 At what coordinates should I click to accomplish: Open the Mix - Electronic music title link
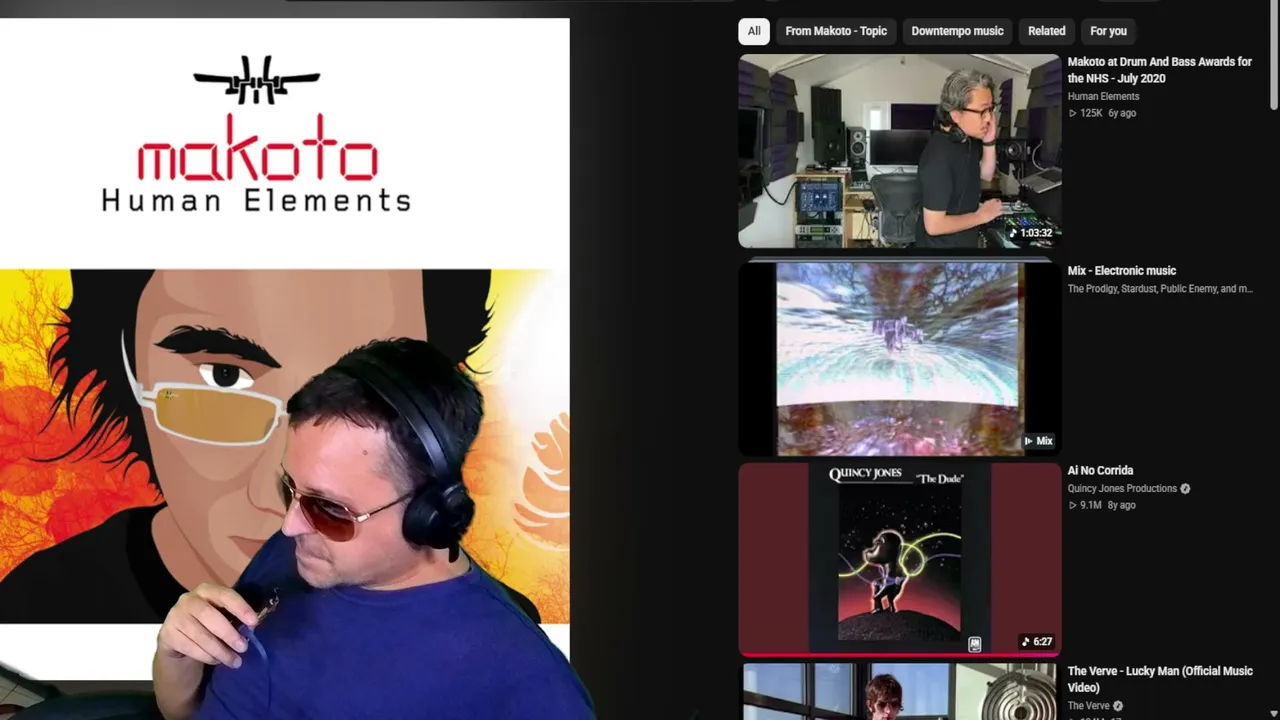(x=1121, y=271)
